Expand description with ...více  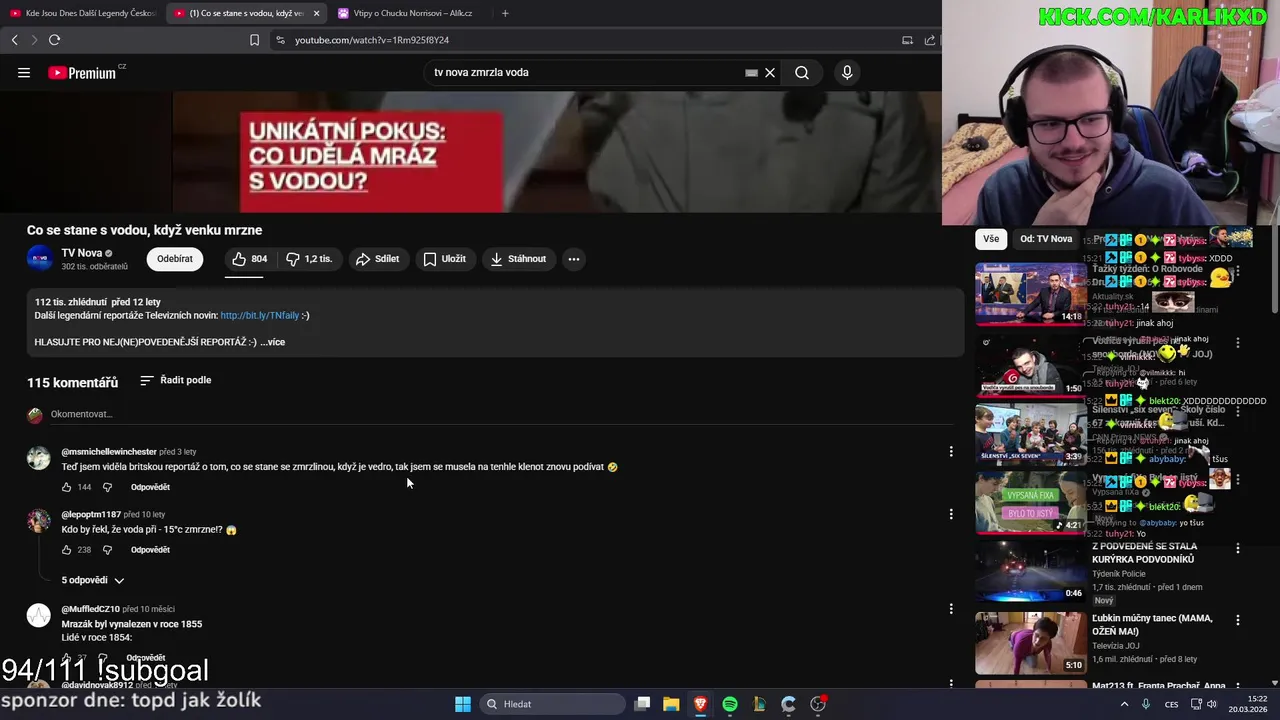pyautogui.click(x=272, y=342)
